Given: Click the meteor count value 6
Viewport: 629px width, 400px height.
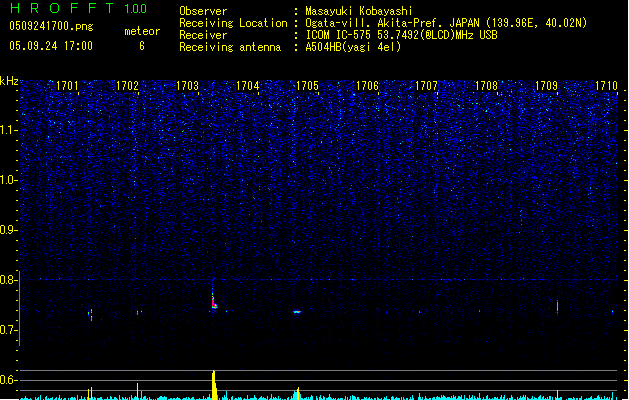Looking at the screenshot, I should (142, 46).
